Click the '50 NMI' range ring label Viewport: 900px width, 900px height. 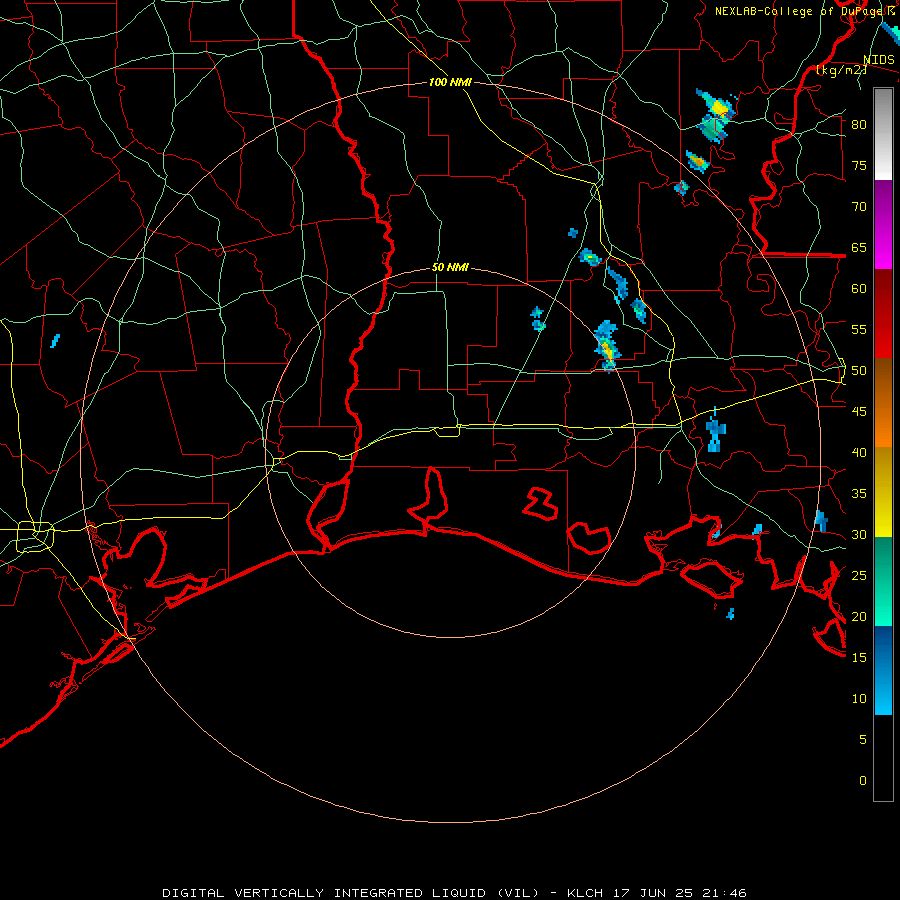tap(450, 267)
